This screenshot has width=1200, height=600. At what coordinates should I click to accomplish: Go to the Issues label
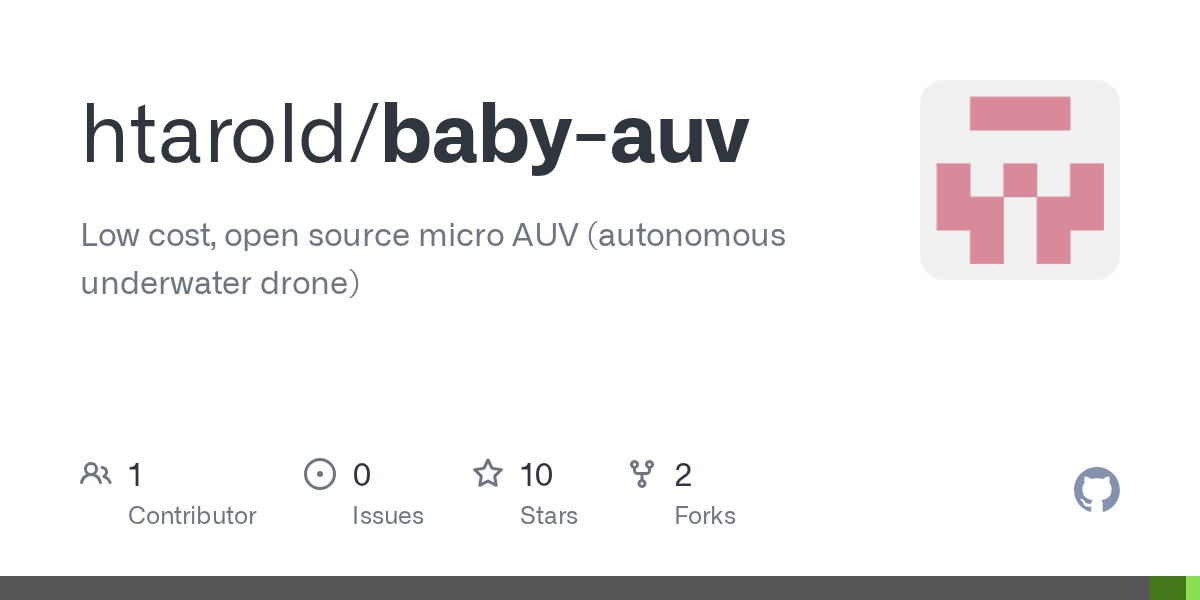click(388, 516)
